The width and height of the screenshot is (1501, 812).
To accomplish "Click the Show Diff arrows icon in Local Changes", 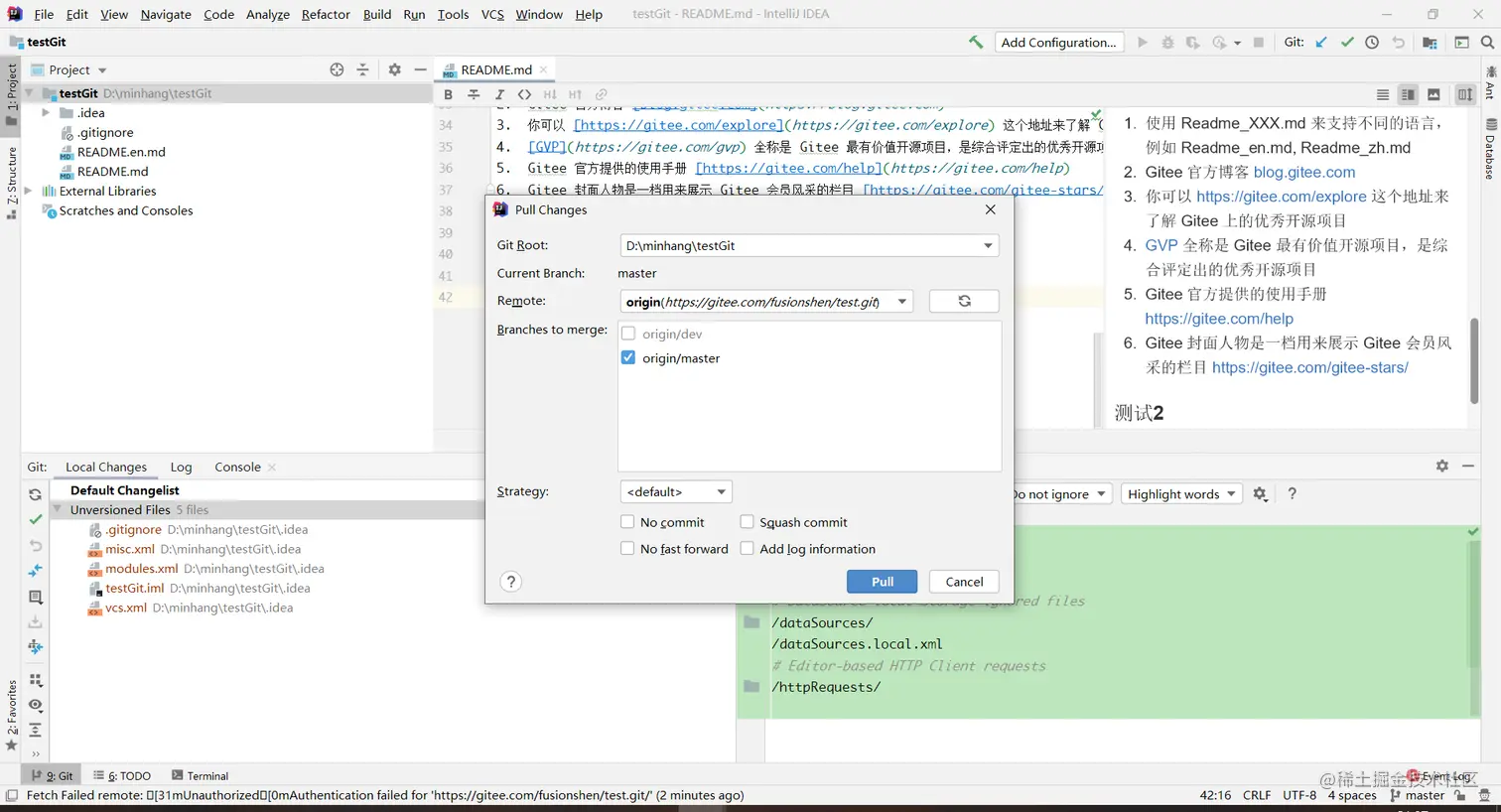I will click(x=35, y=571).
